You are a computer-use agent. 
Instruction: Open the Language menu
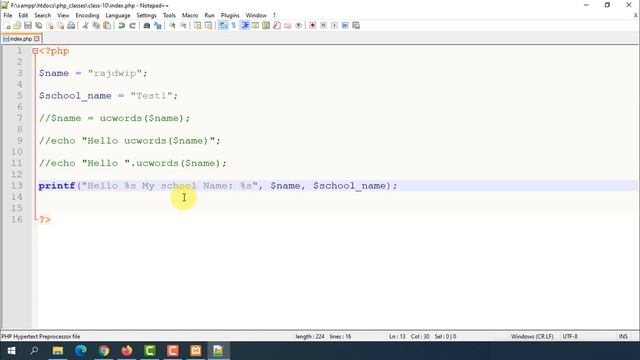[118, 15]
